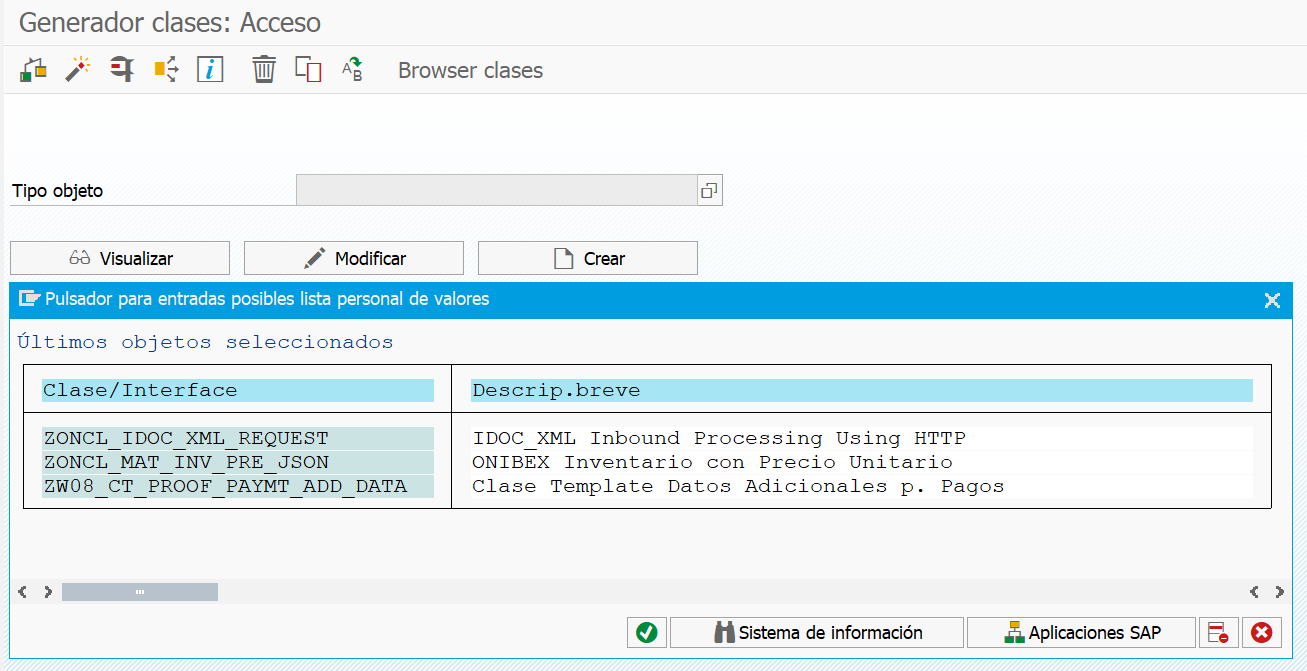Open the blue information icon

click(210, 70)
